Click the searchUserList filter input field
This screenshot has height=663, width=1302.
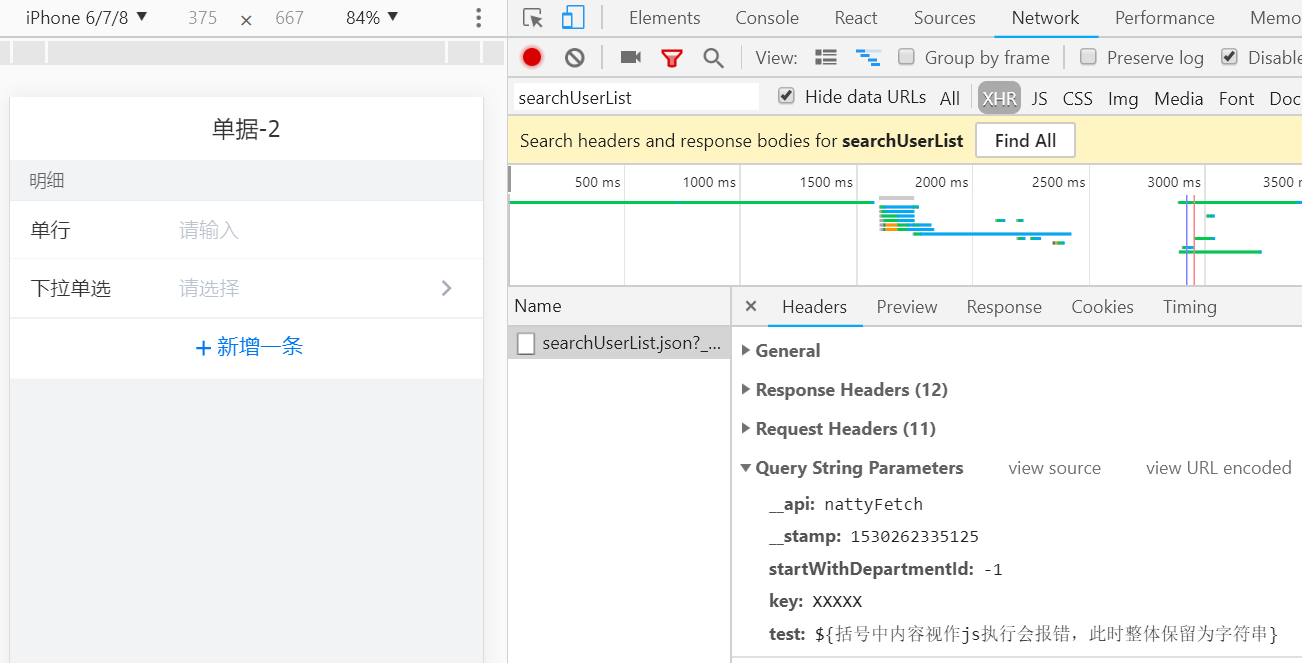tap(636, 98)
